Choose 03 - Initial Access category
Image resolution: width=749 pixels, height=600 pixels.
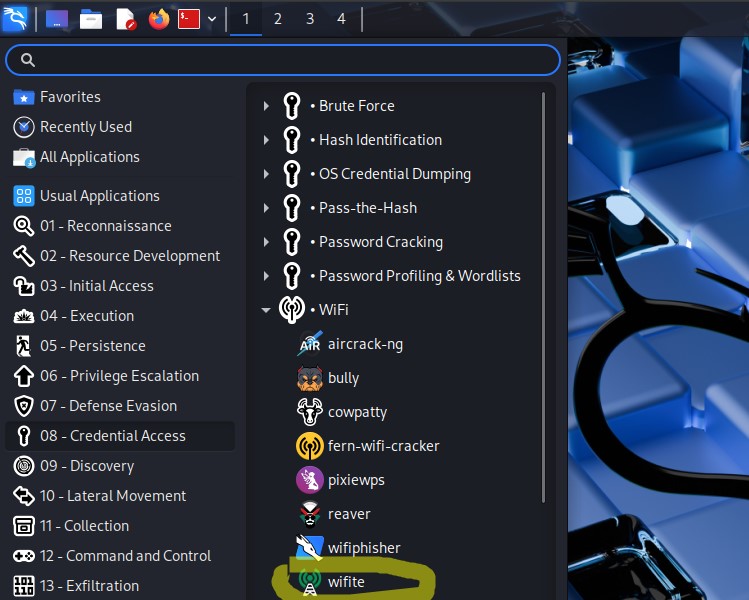pyautogui.click(x=119, y=286)
